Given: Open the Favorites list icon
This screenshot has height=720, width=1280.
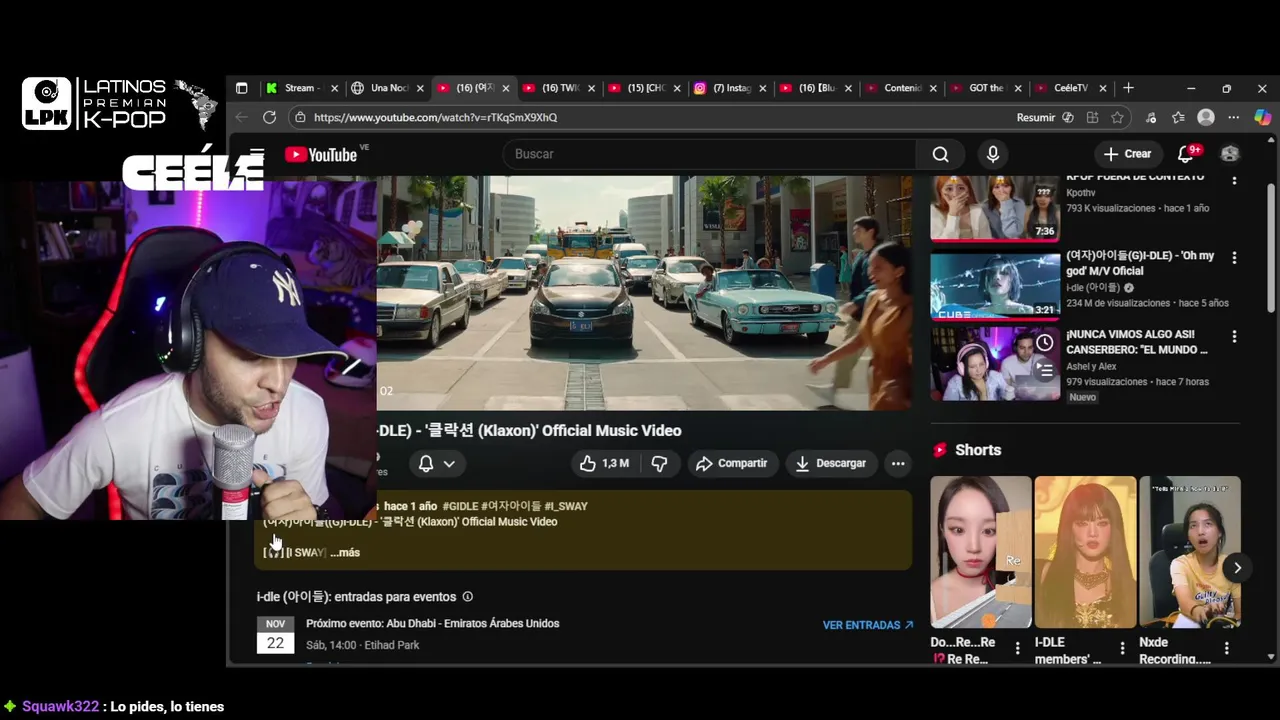Looking at the screenshot, I should 1179,117.
